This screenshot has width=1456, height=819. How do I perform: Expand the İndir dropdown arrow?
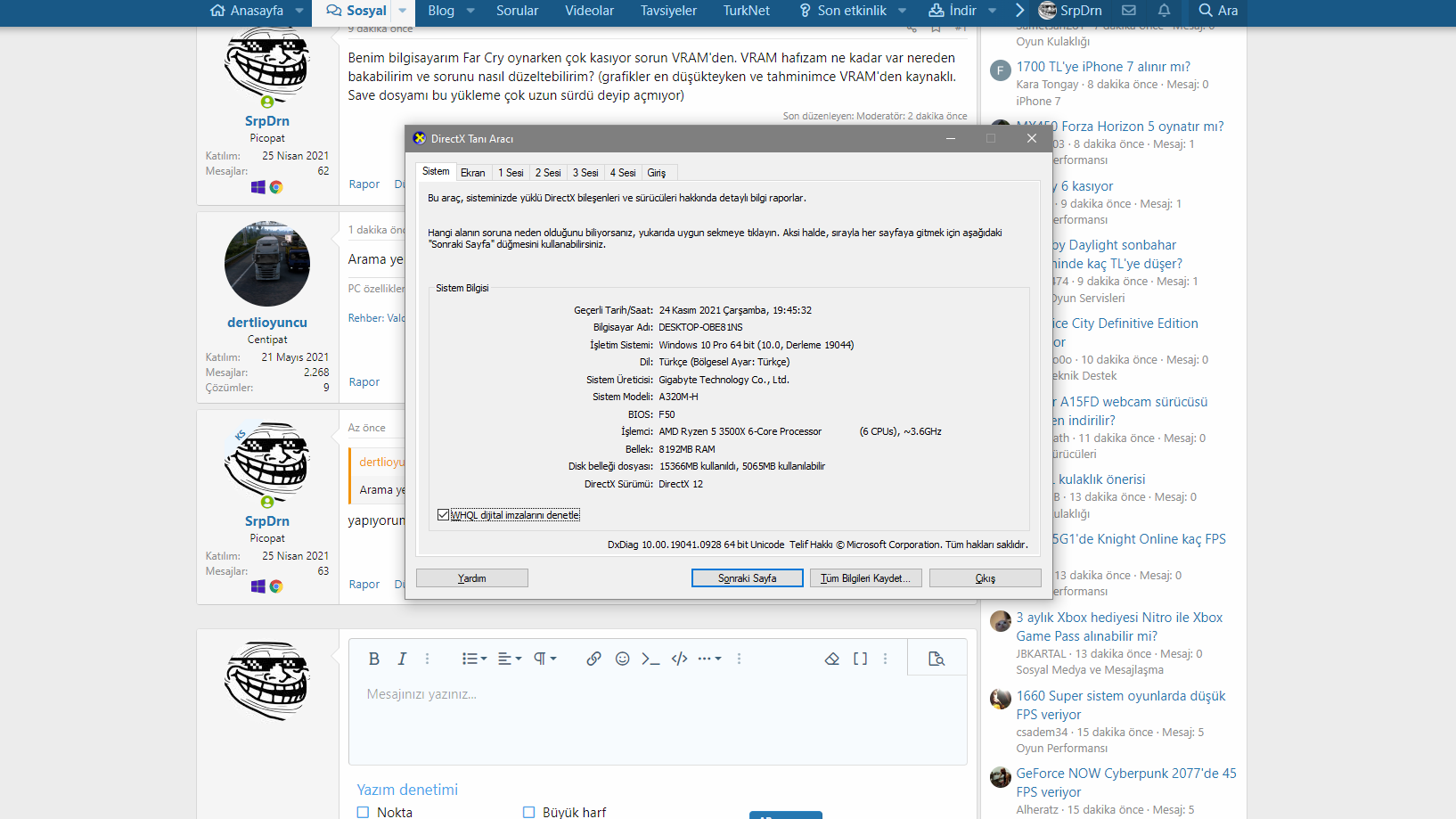point(992,11)
